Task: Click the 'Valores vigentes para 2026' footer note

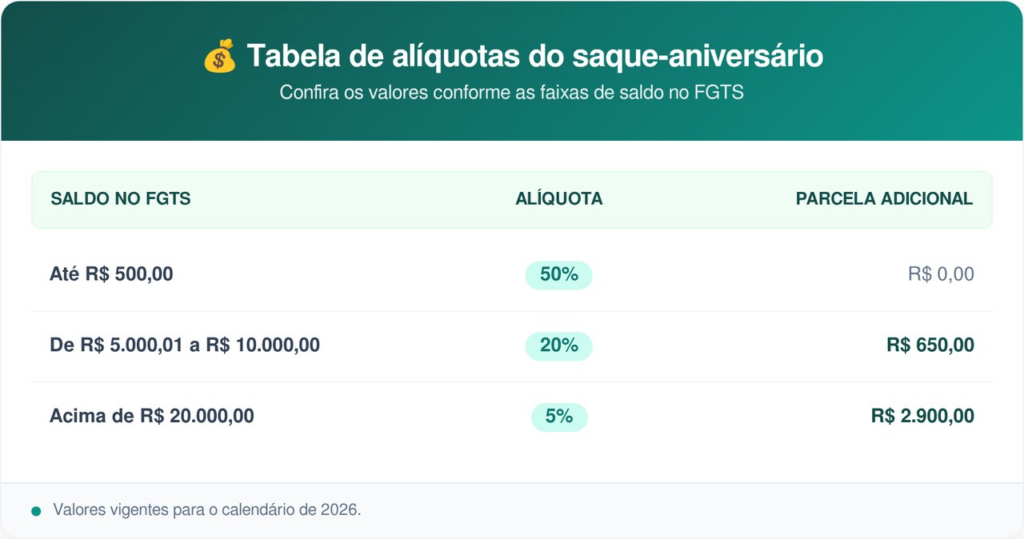Action: click(x=207, y=510)
